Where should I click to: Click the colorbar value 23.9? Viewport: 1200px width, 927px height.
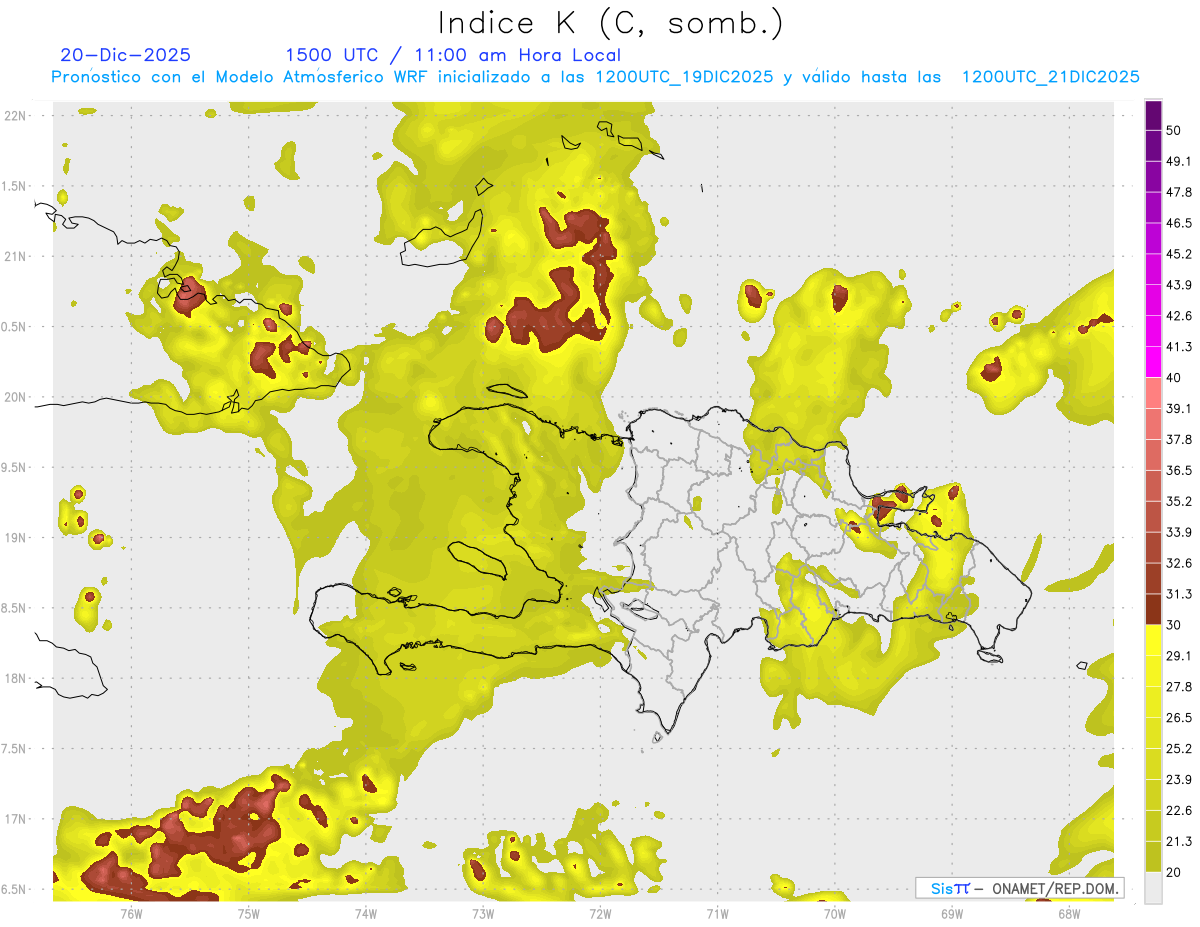click(1179, 780)
